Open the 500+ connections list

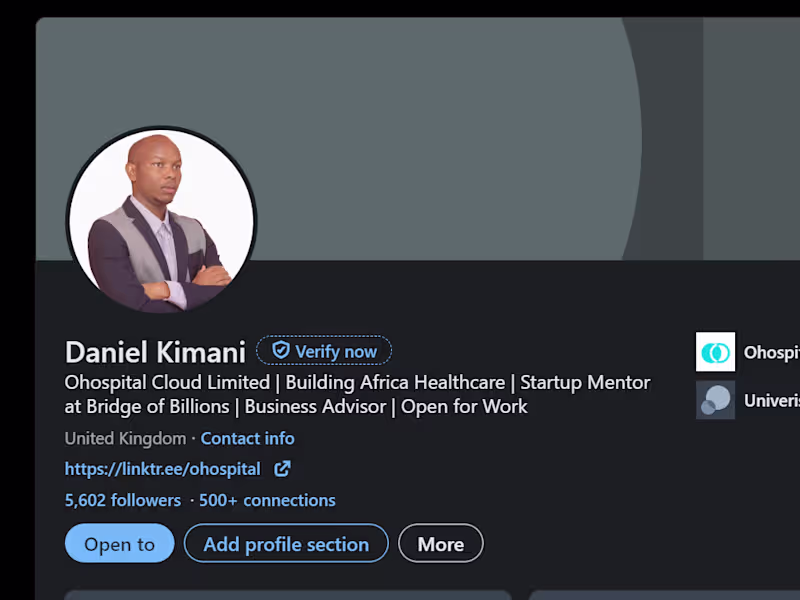tap(267, 500)
